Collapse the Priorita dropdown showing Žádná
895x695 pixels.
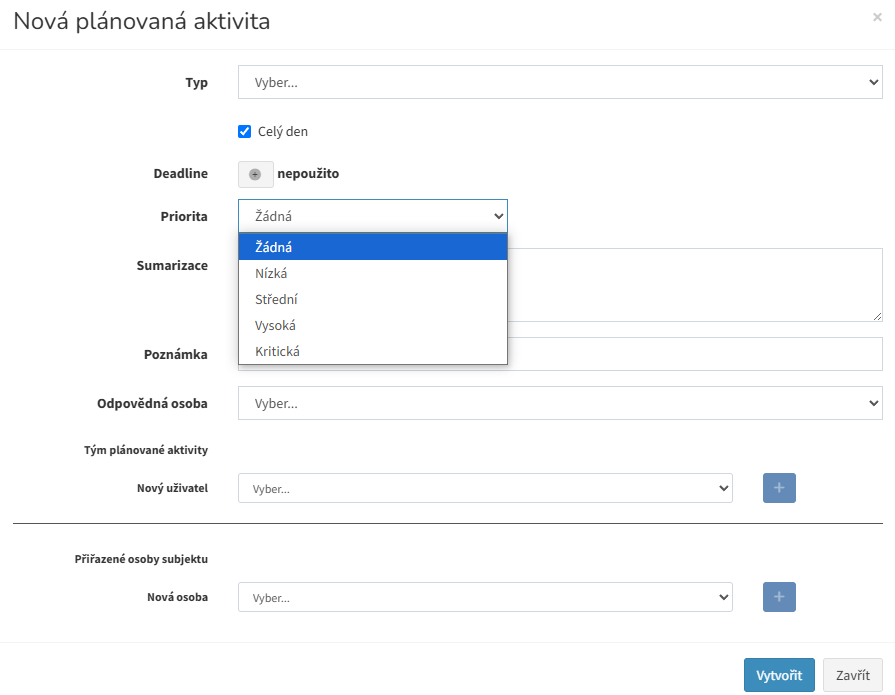point(373,216)
